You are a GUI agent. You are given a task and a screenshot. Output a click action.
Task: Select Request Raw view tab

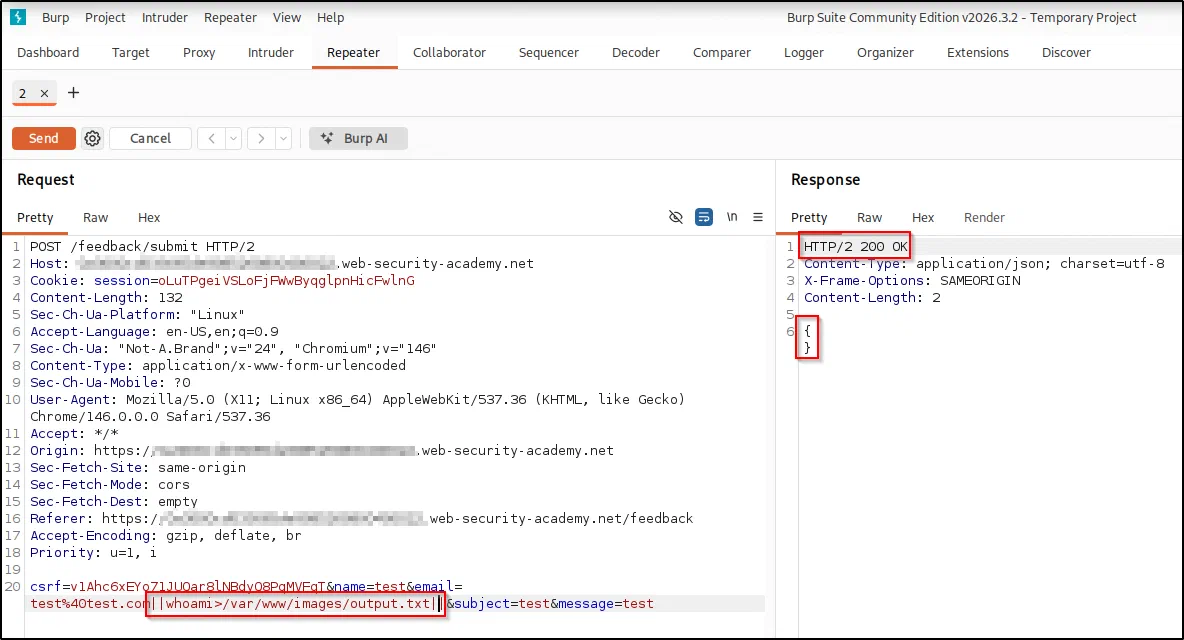pos(96,217)
